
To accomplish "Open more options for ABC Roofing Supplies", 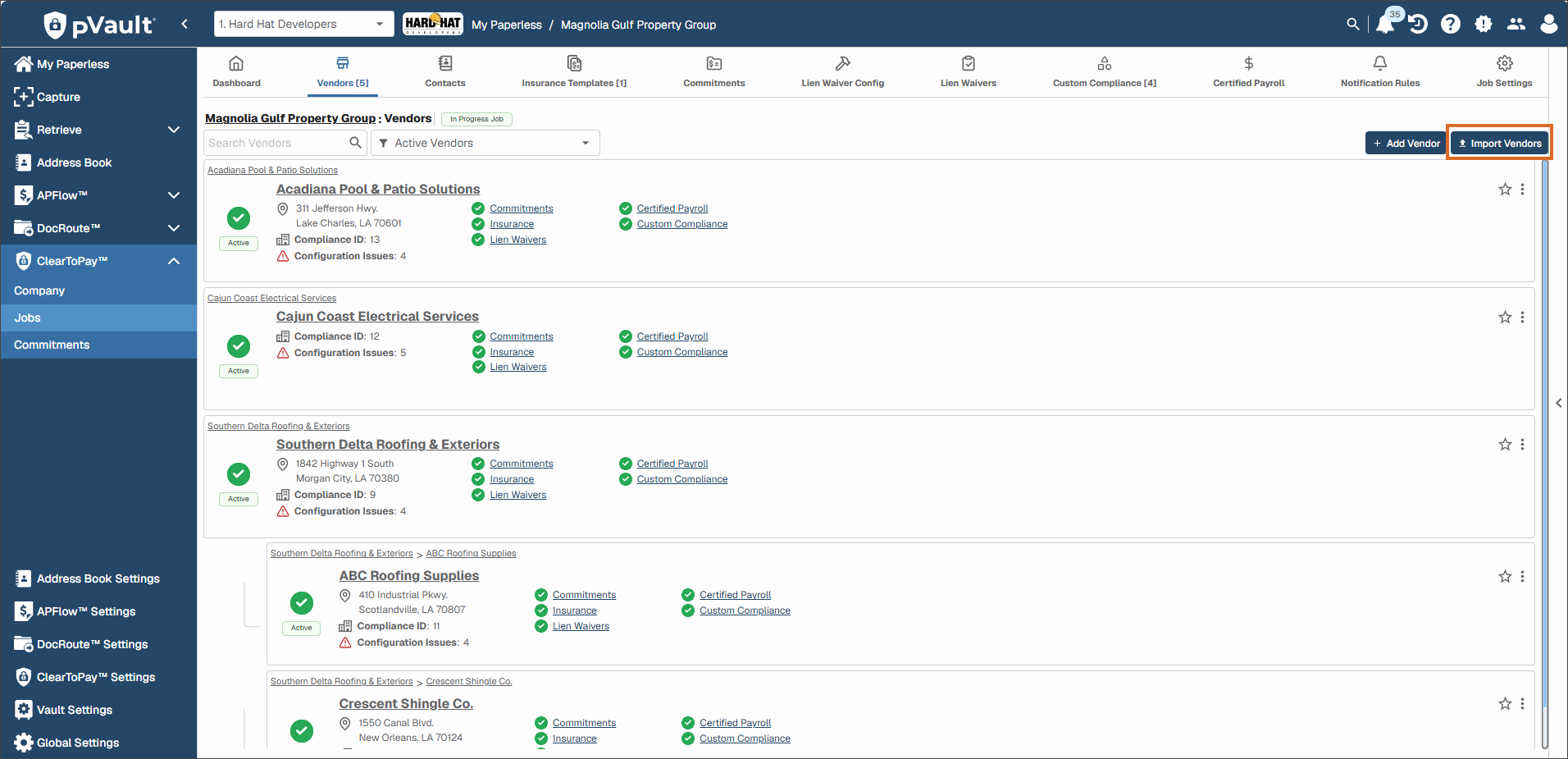I will click(1523, 577).
